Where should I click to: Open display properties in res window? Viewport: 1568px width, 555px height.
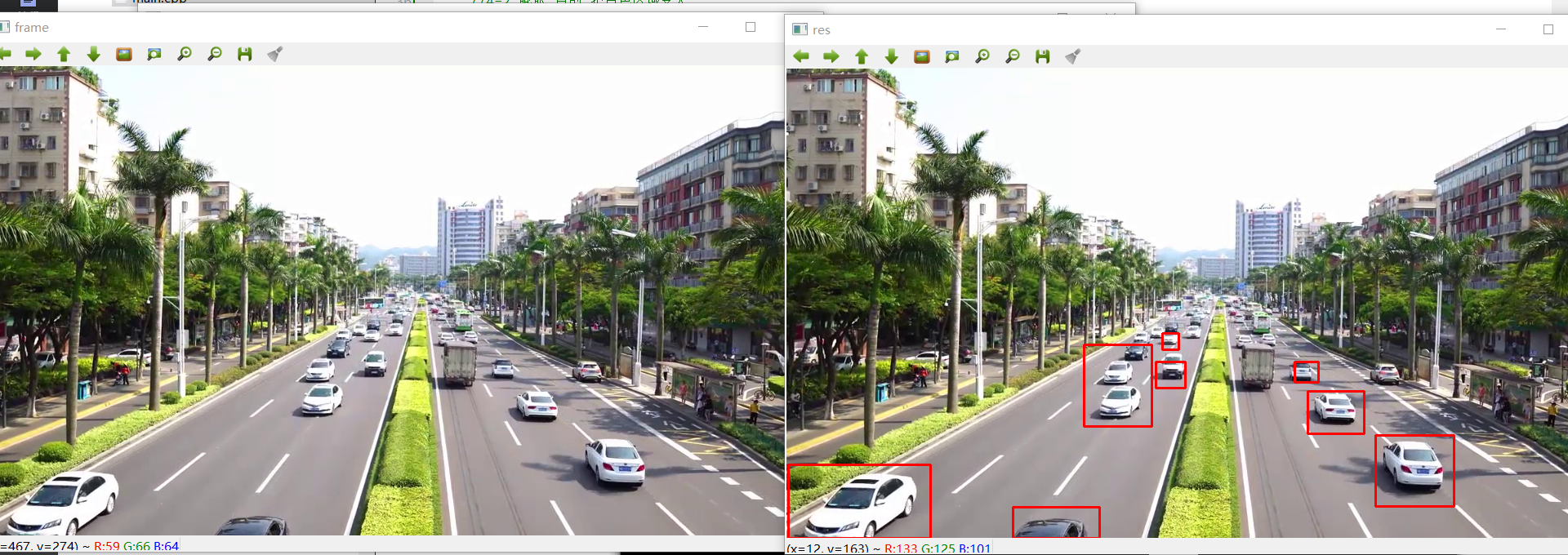point(1072,56)
